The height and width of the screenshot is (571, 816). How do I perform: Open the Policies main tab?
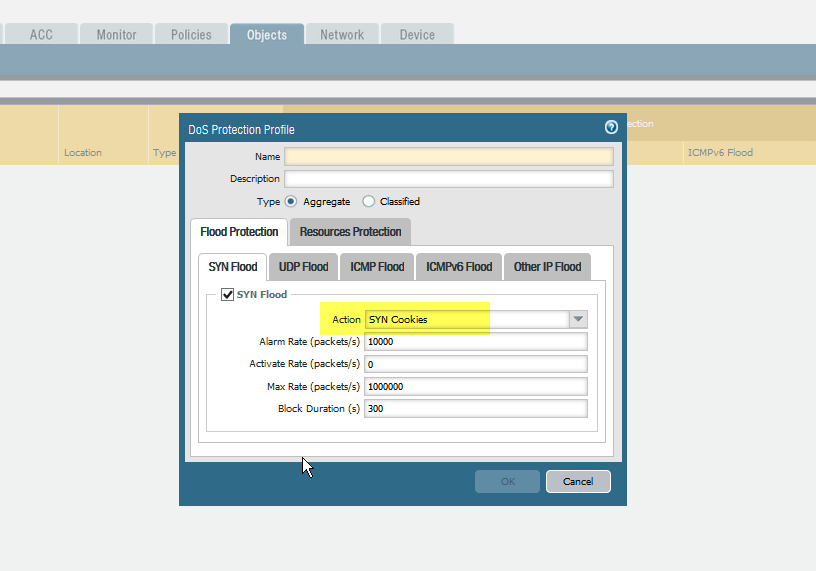point(191,35)
